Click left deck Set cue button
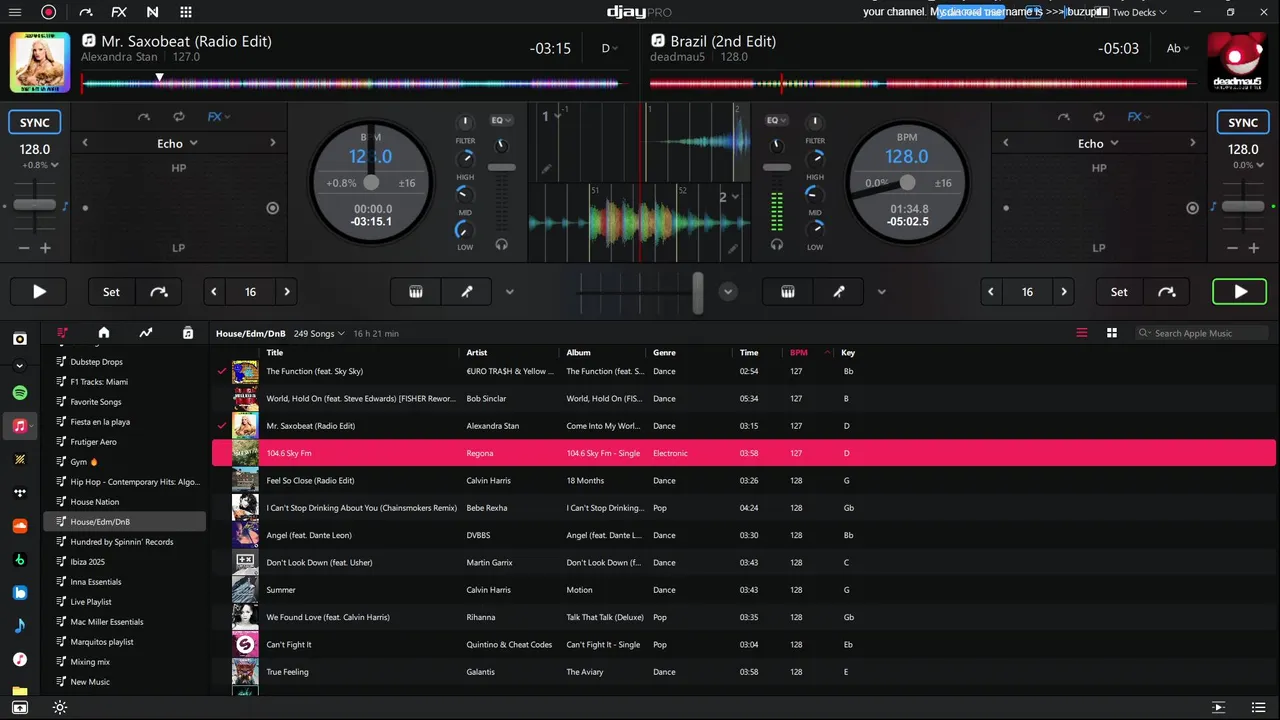1280x720 pixels. (x=111, y=292)
